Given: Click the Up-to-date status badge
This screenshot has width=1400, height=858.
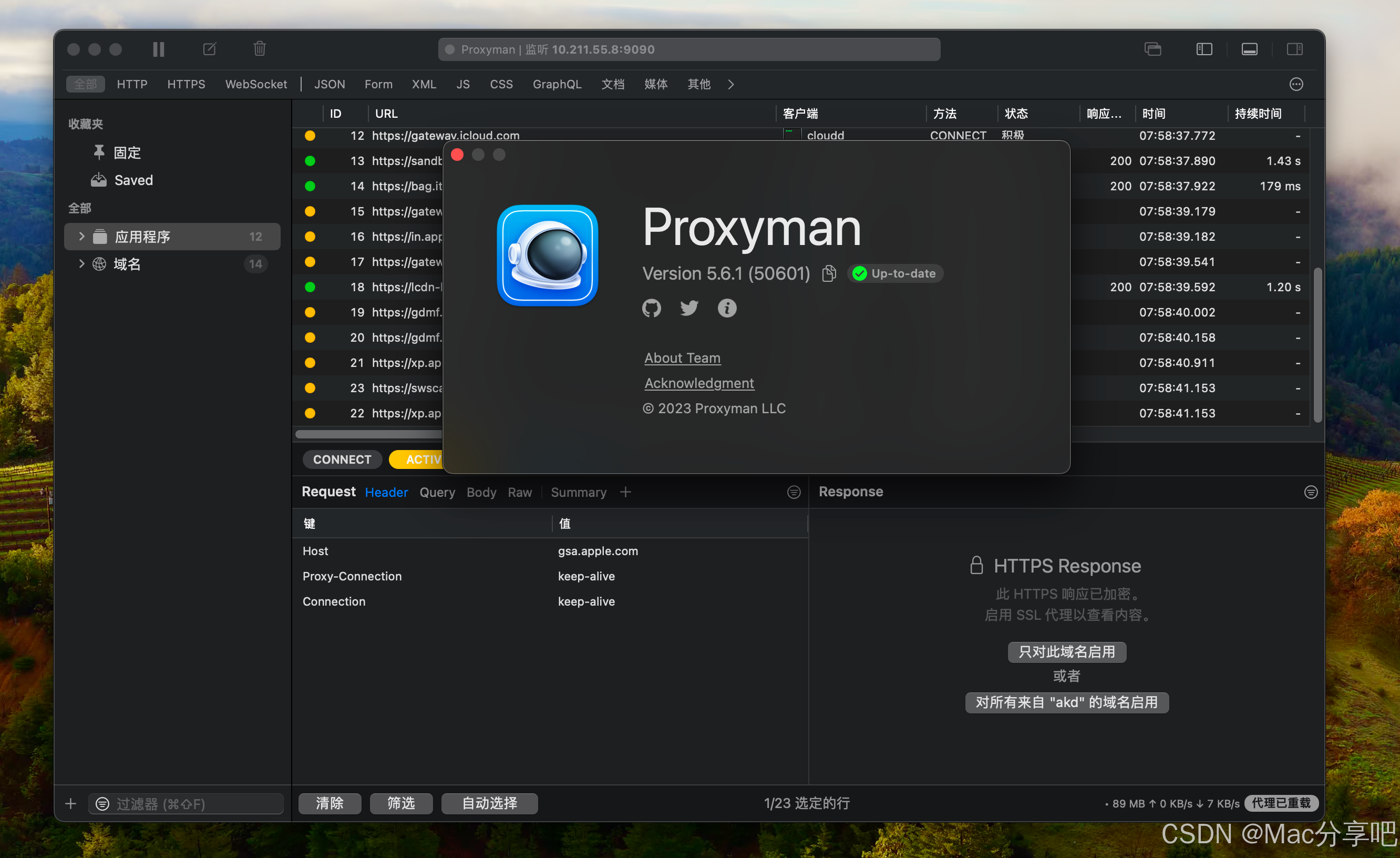Looking at the screenshot, I should (895, 273).
